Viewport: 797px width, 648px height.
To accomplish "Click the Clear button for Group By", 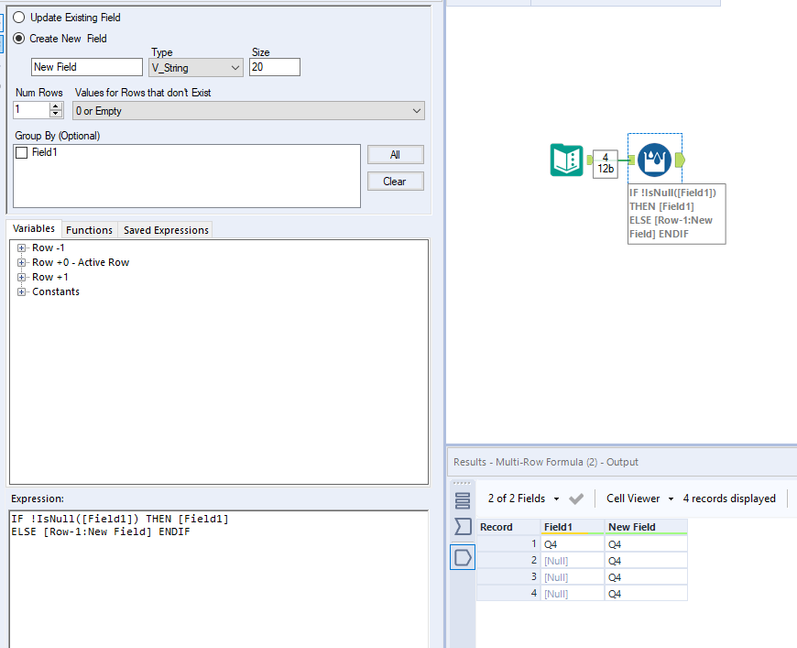I will tap(395, 181).
